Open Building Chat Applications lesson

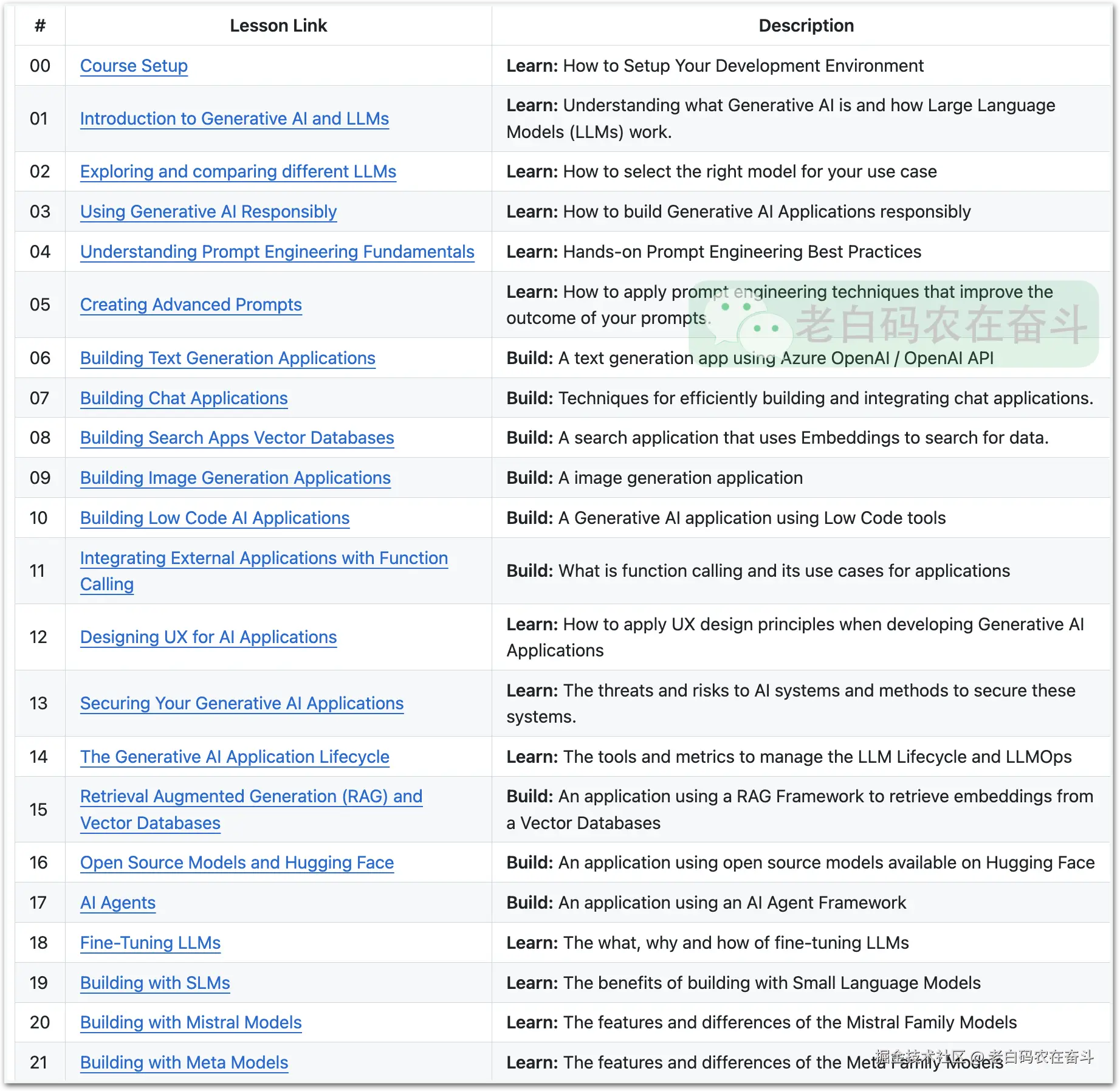click(x=184, y=398)
